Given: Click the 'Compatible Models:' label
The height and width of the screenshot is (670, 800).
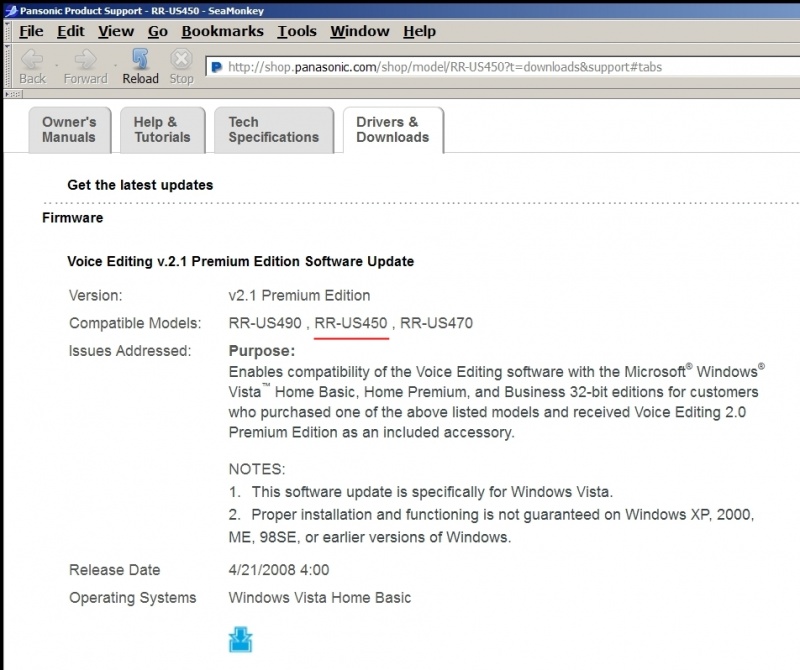Looking at the screenshot, I should tap(135, 323).
